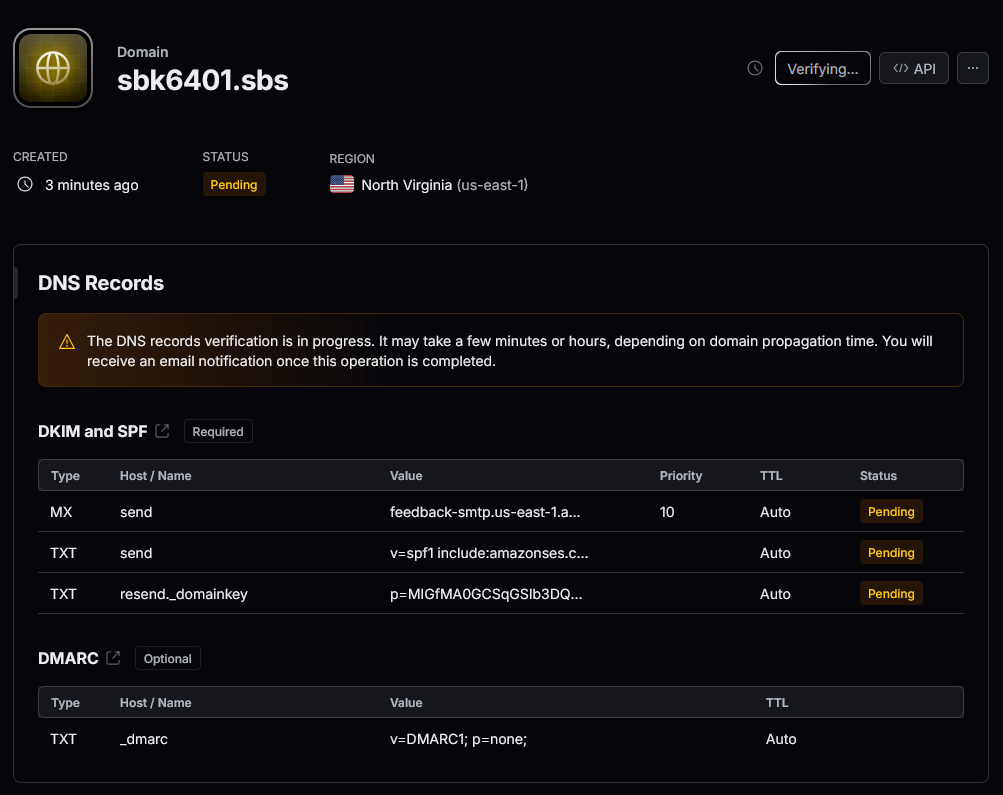The width and height of the screenshot is (1003, 795).
Task: Click the warning triangle icon in the banner
Action: pos(67,342)
